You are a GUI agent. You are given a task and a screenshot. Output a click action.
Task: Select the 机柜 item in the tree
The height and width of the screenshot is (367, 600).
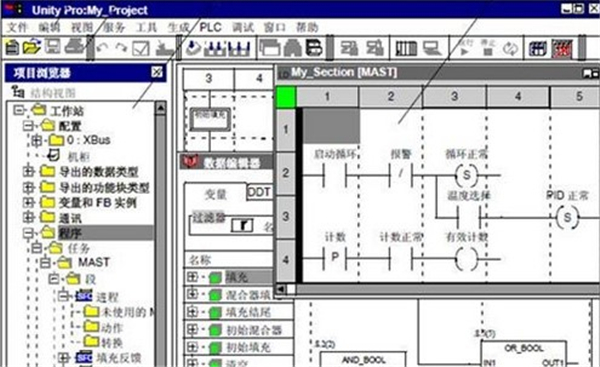point(78,156)
